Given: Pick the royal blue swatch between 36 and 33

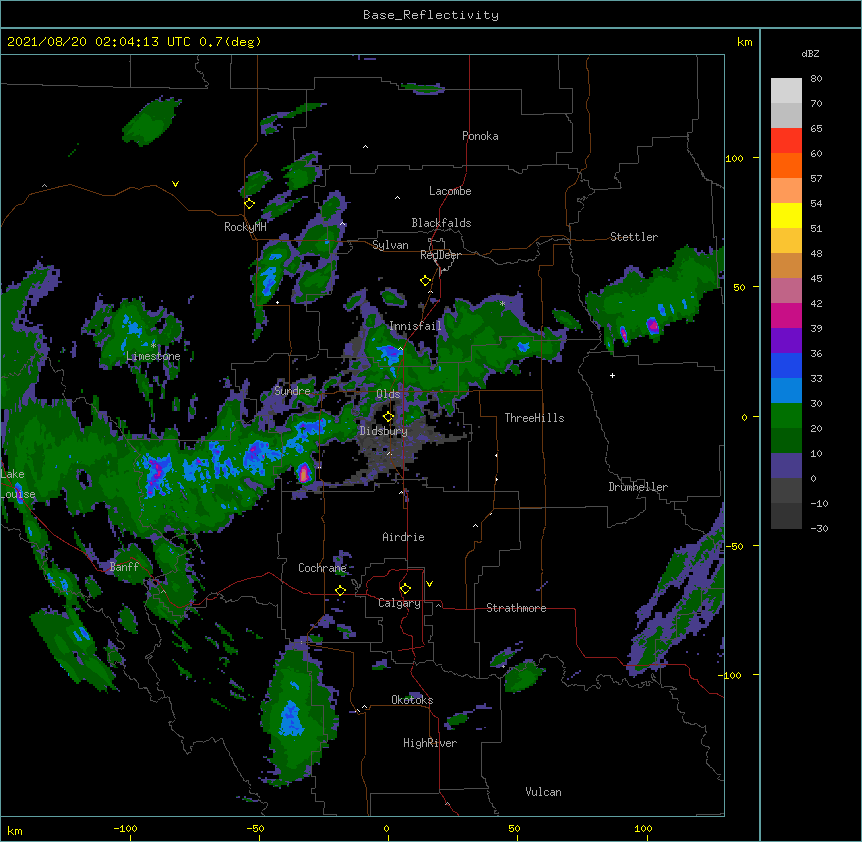Looking at the screenshot, I should pos(786,365).
